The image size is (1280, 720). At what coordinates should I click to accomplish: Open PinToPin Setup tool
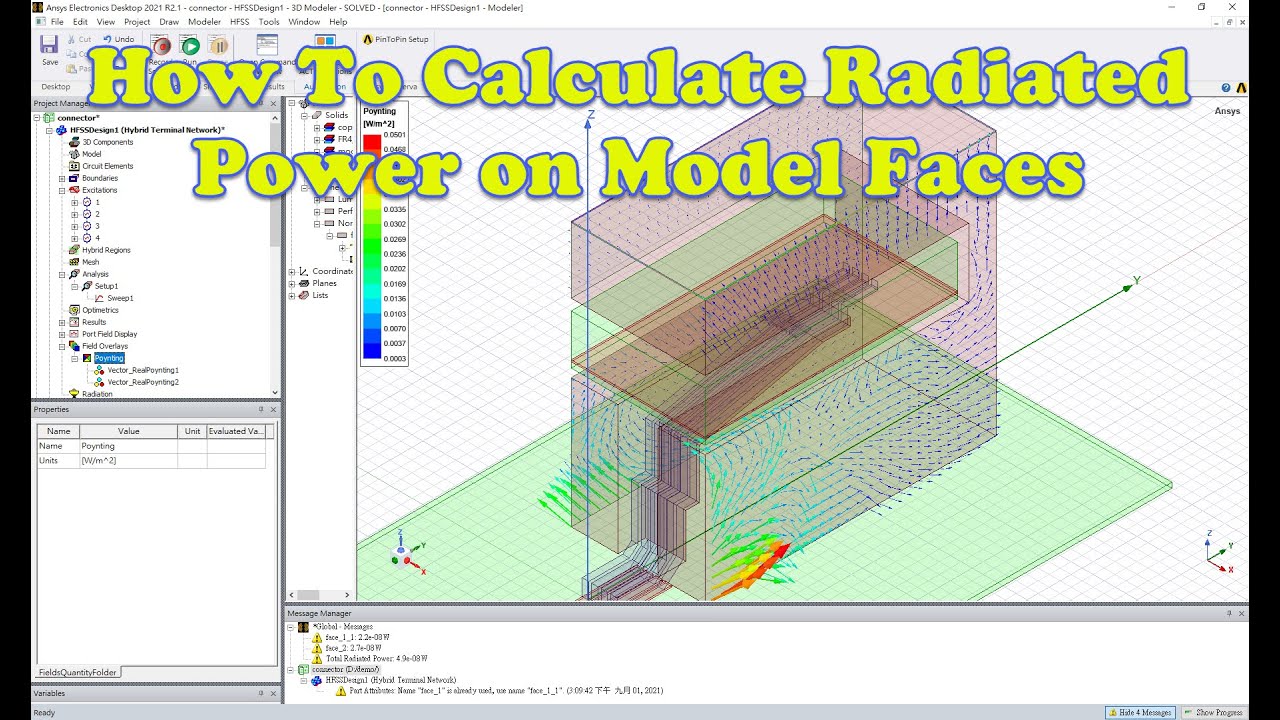[396, 39]
